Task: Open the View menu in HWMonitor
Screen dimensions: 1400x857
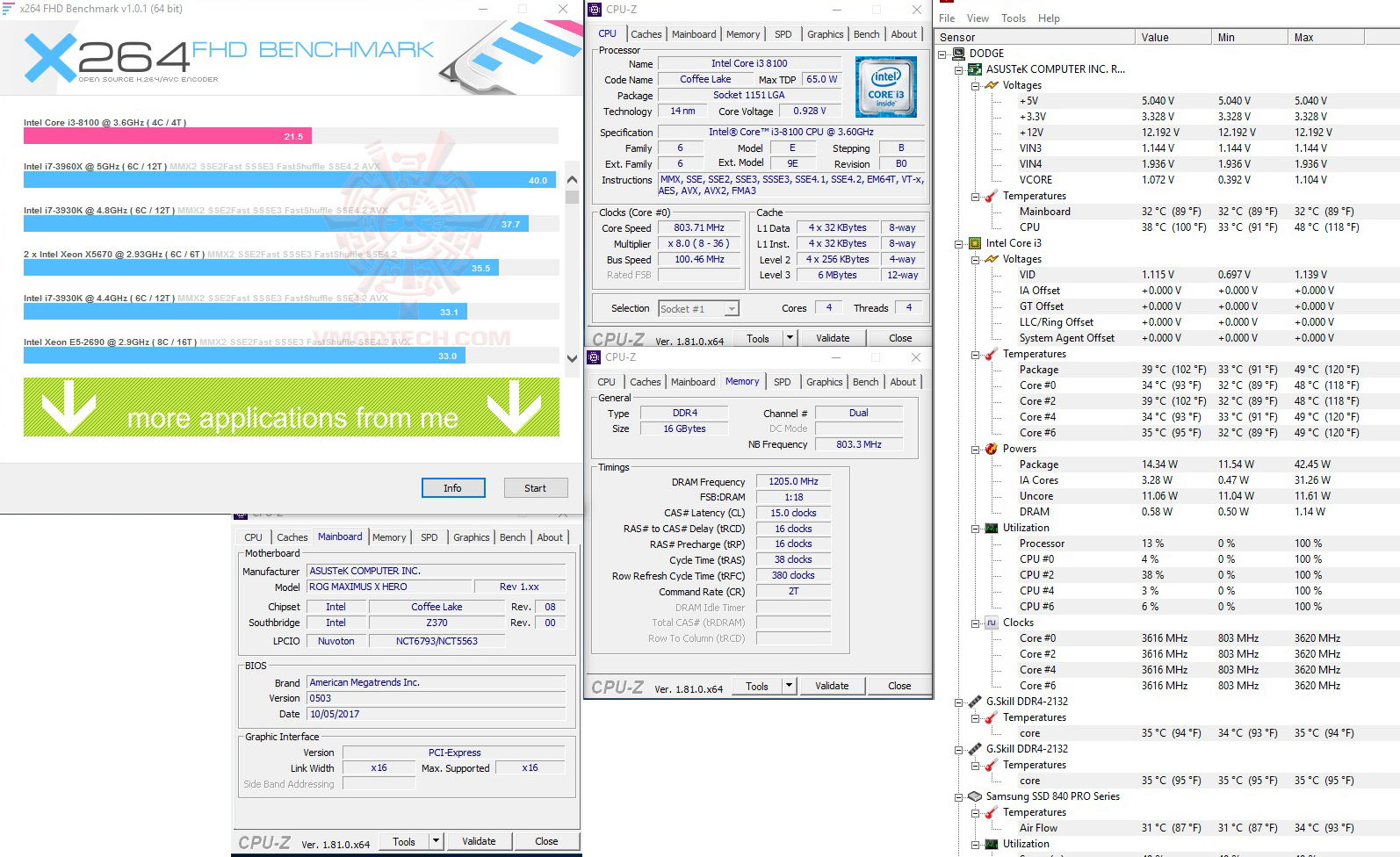Action: click(x=978, y=18)
